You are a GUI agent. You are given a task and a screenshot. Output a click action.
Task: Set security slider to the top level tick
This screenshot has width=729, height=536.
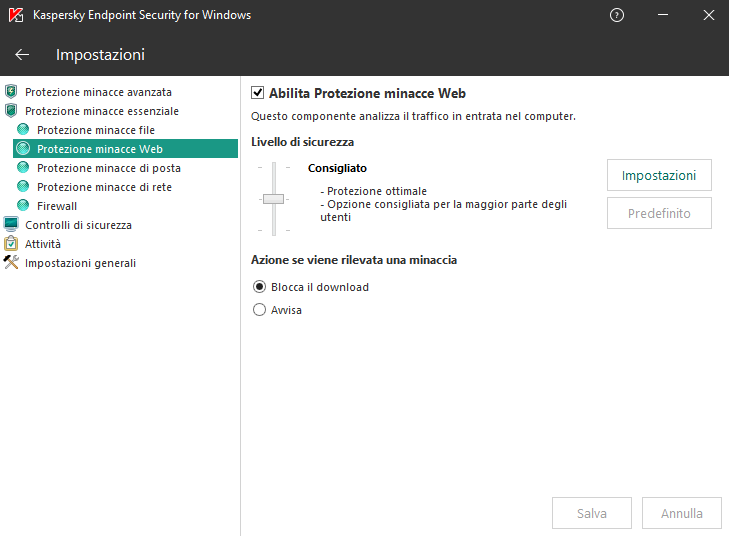pyautogui.click(x=274, y=167)
